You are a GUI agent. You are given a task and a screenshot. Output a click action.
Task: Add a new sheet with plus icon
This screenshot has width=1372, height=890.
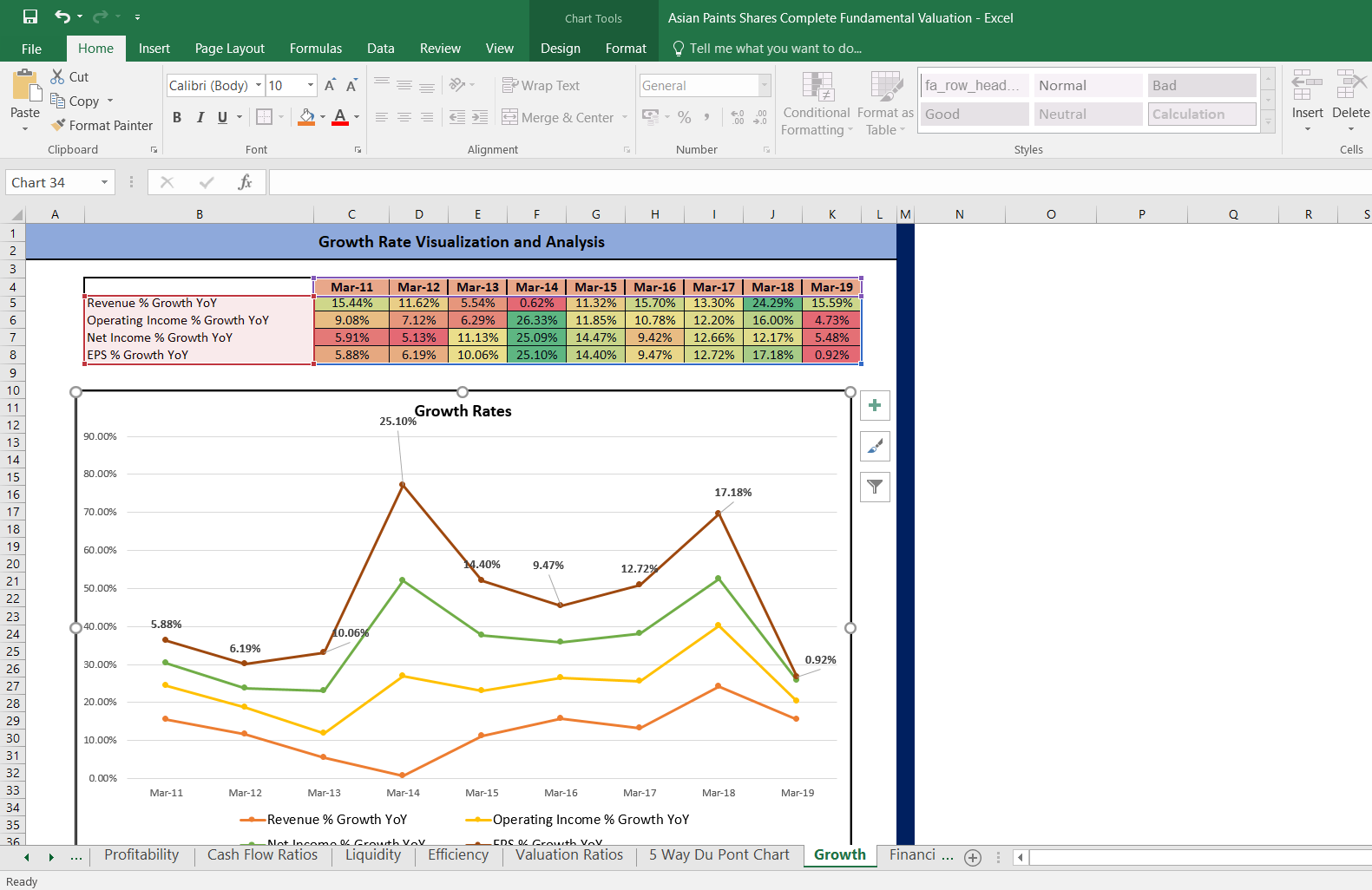coord(973,857)
